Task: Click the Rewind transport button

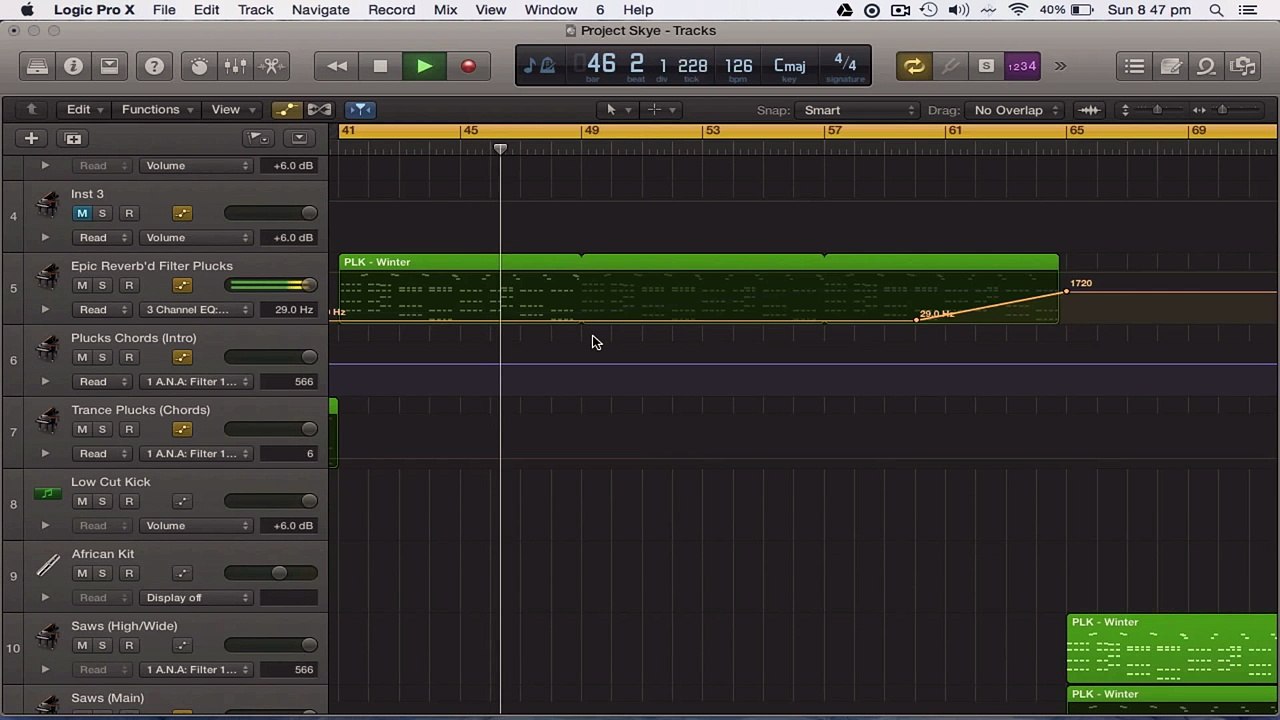Action: coord(337,66)
